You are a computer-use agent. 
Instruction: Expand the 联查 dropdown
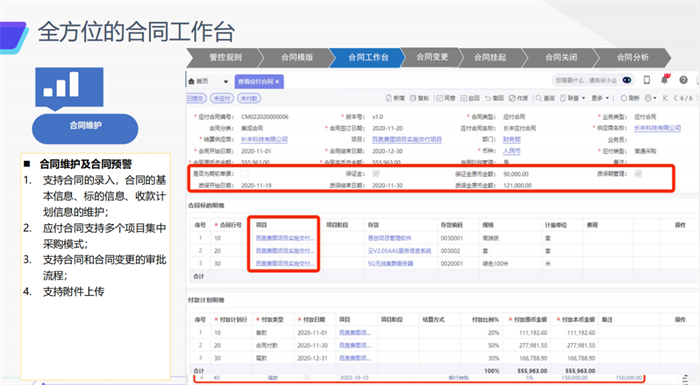point(583,98)
